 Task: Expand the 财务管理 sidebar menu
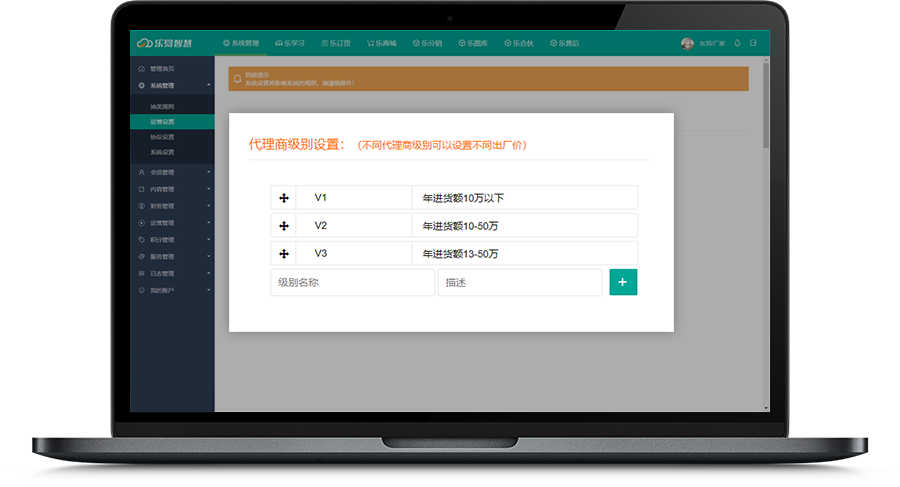pyautogui.click(x=172, y=206)
